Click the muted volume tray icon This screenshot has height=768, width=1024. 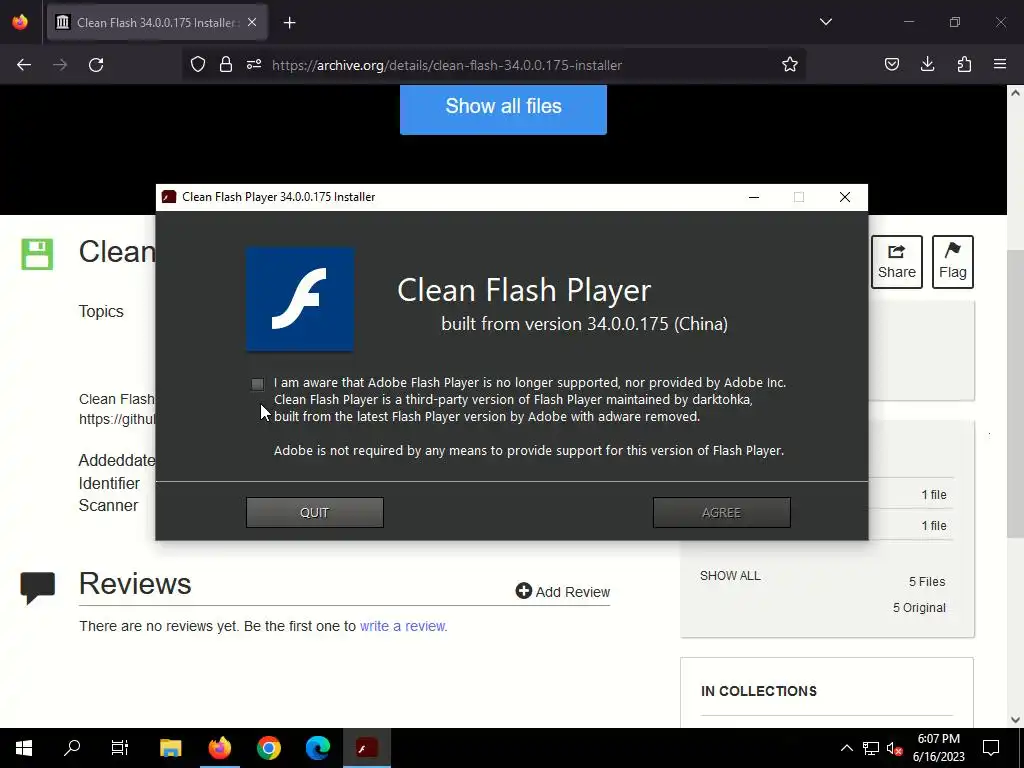[x=894, y=748]
